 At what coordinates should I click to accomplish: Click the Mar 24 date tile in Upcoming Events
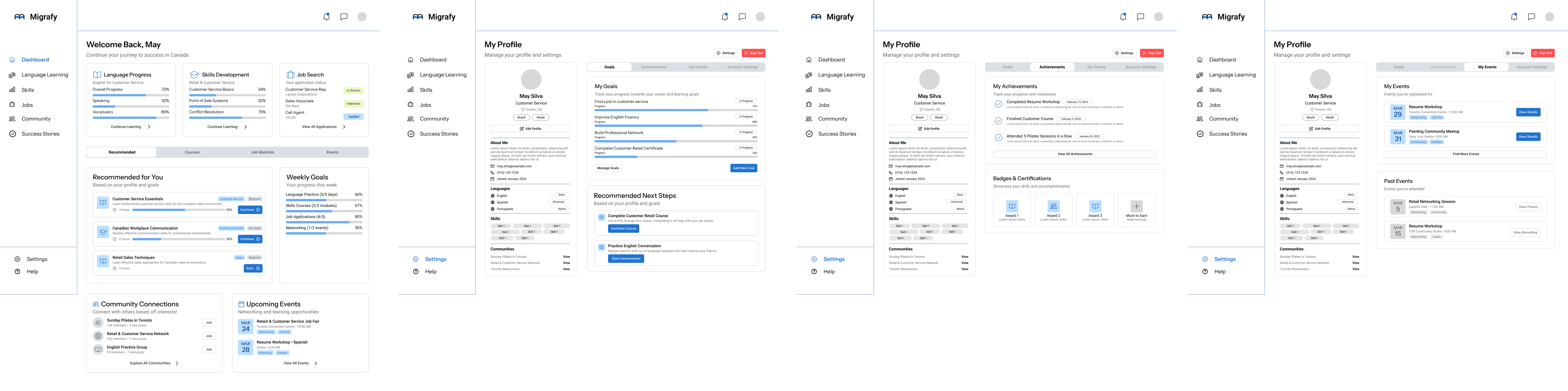pos(245,327)
